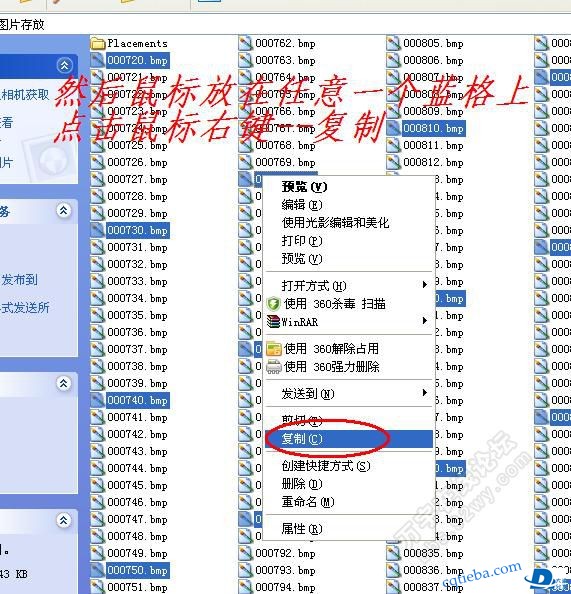Click the 360 force delete icon
571x594 pixels.
point(274,366)
